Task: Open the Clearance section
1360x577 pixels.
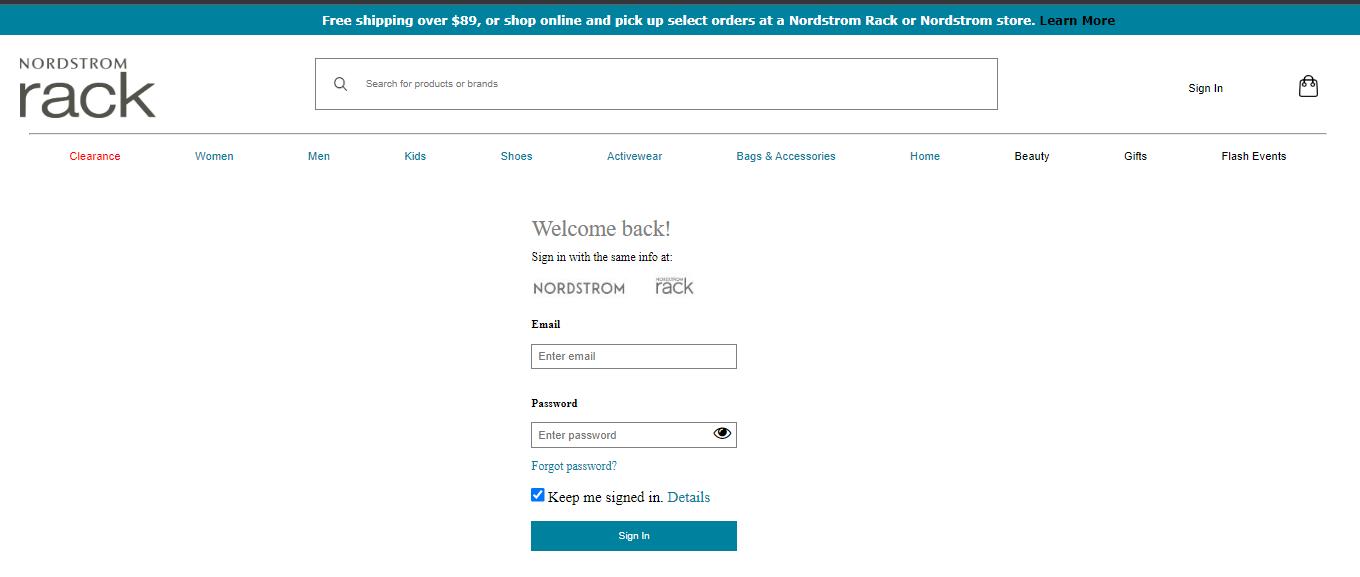Action: tap(94, 156)
